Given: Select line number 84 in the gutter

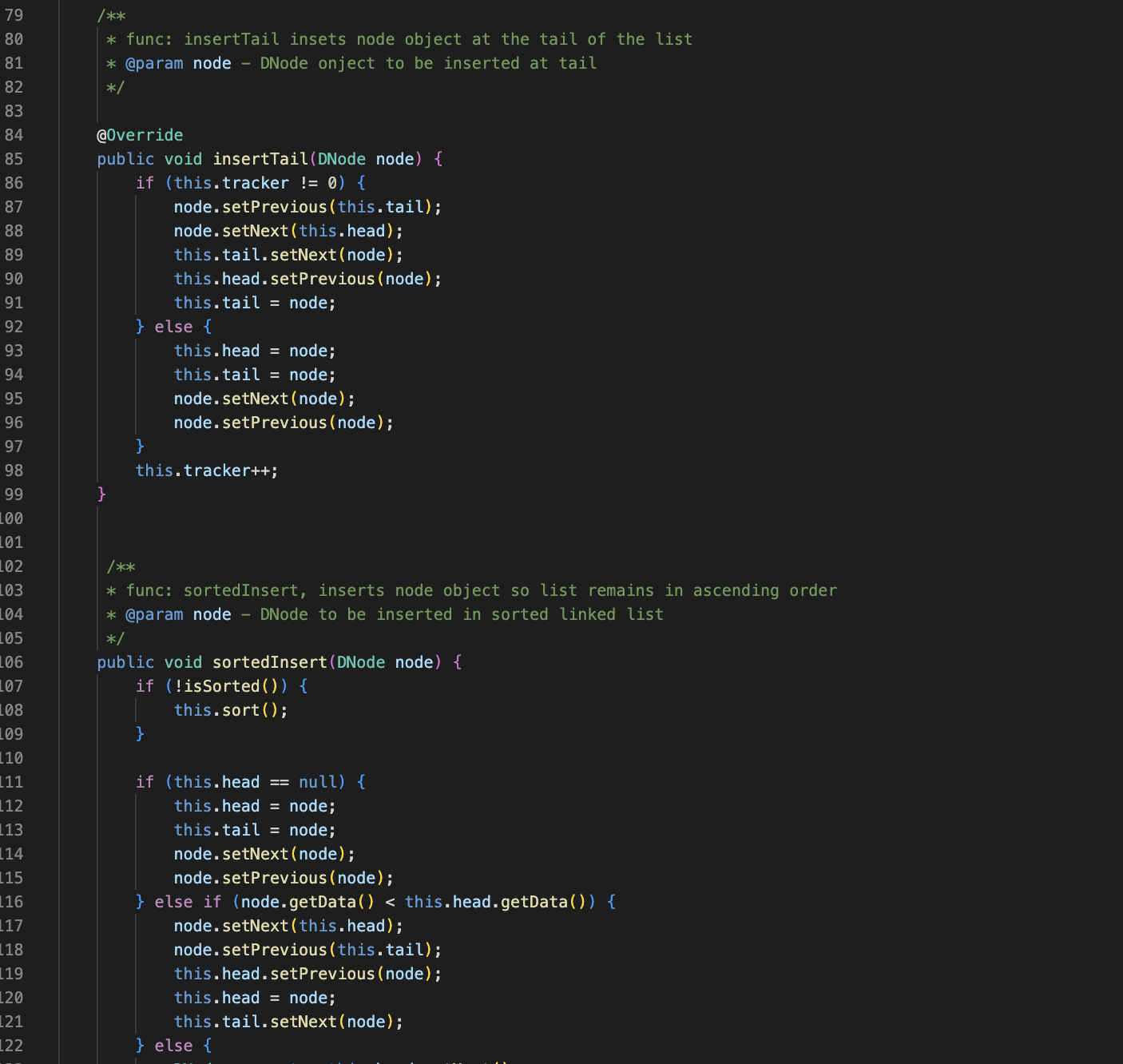Looking at the screenshot, I should [x=14, y=135].
